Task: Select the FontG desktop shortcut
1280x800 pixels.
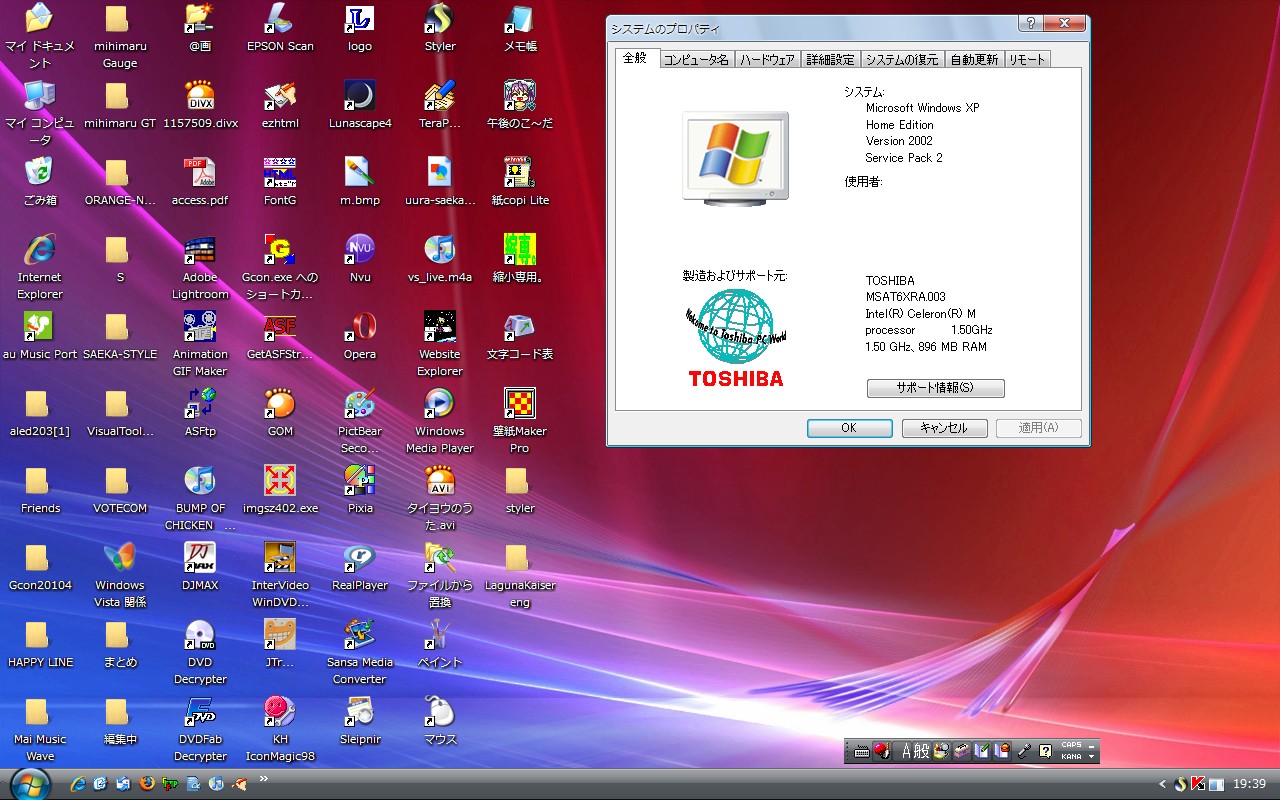Action: pos(280,182)
